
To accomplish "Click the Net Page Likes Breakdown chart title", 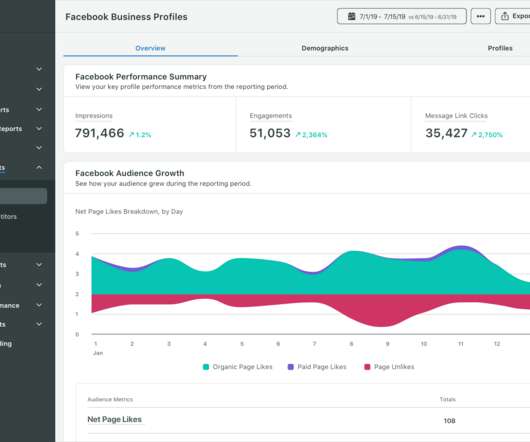I will pyautogui.click(x=129, y=212).
